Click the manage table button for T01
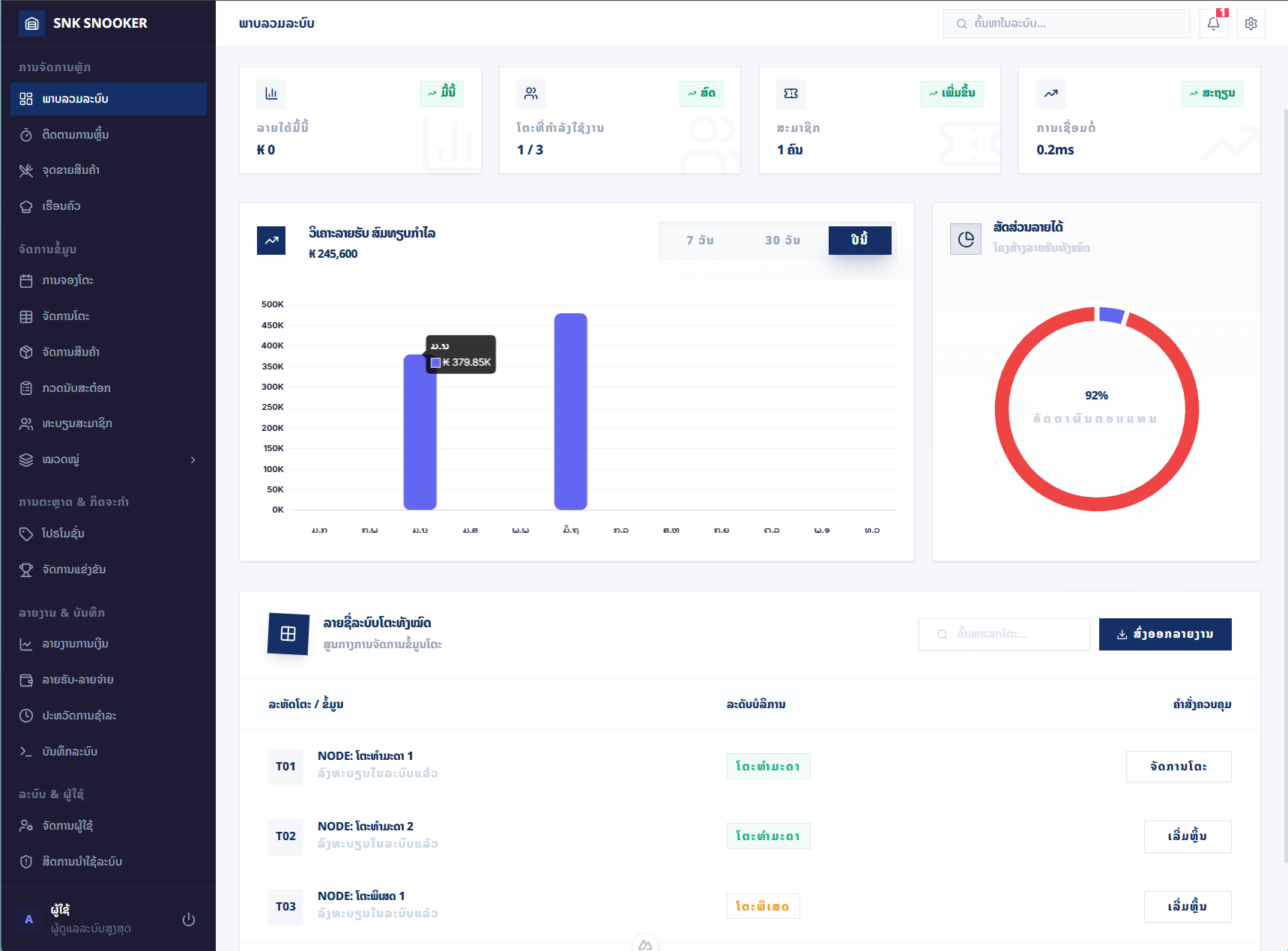 [x=1179, y=766]
